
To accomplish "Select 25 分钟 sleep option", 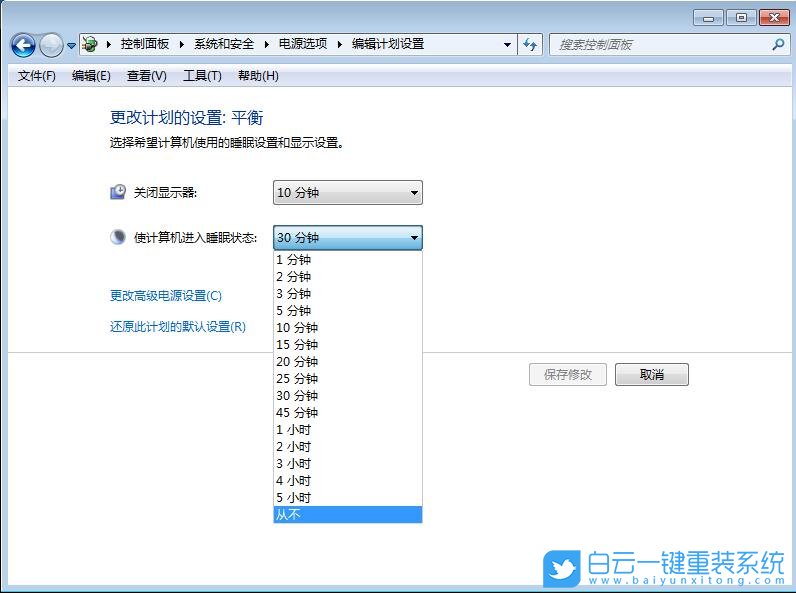I will 348,379.
